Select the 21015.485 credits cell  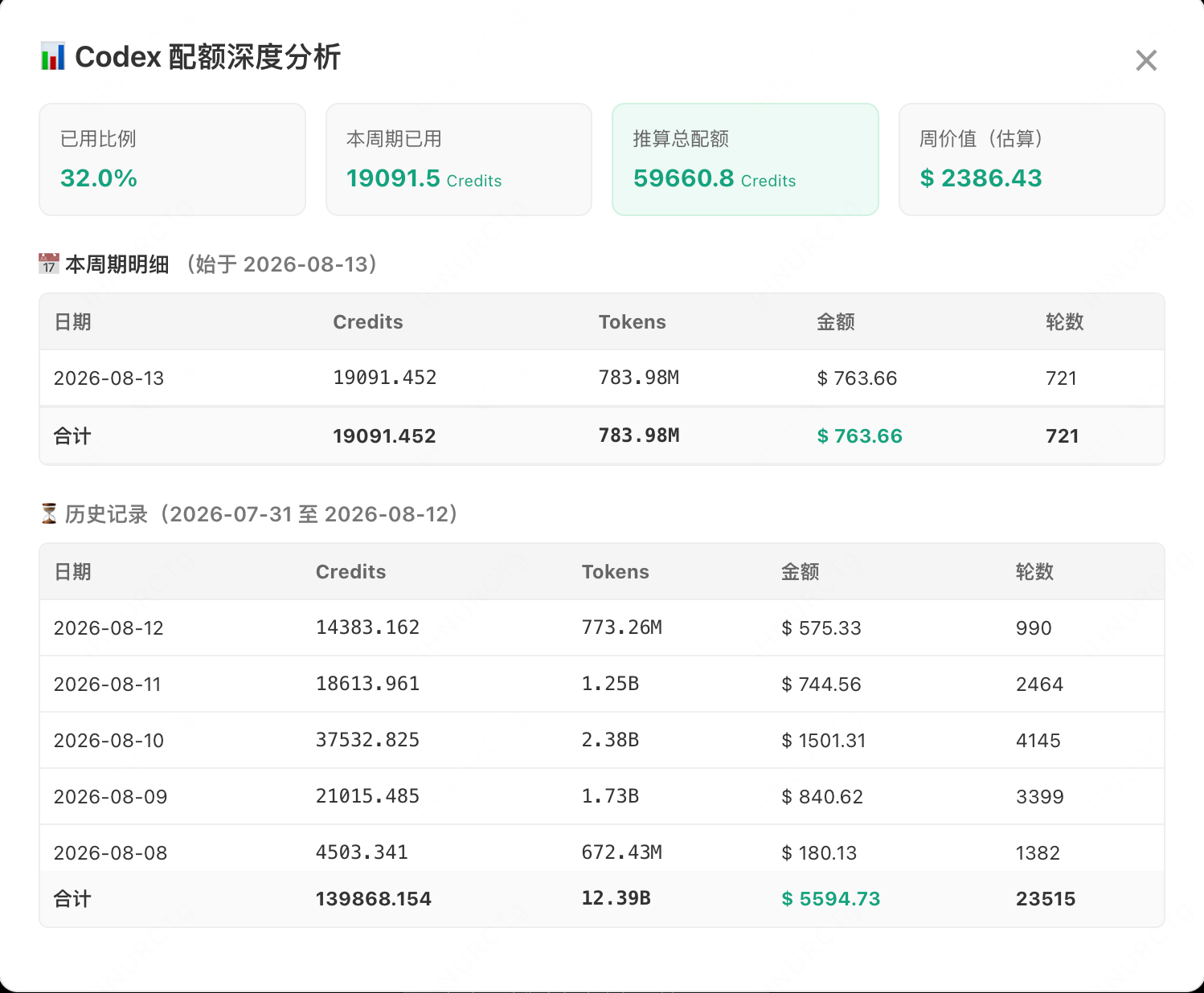(x=368, y=796)
